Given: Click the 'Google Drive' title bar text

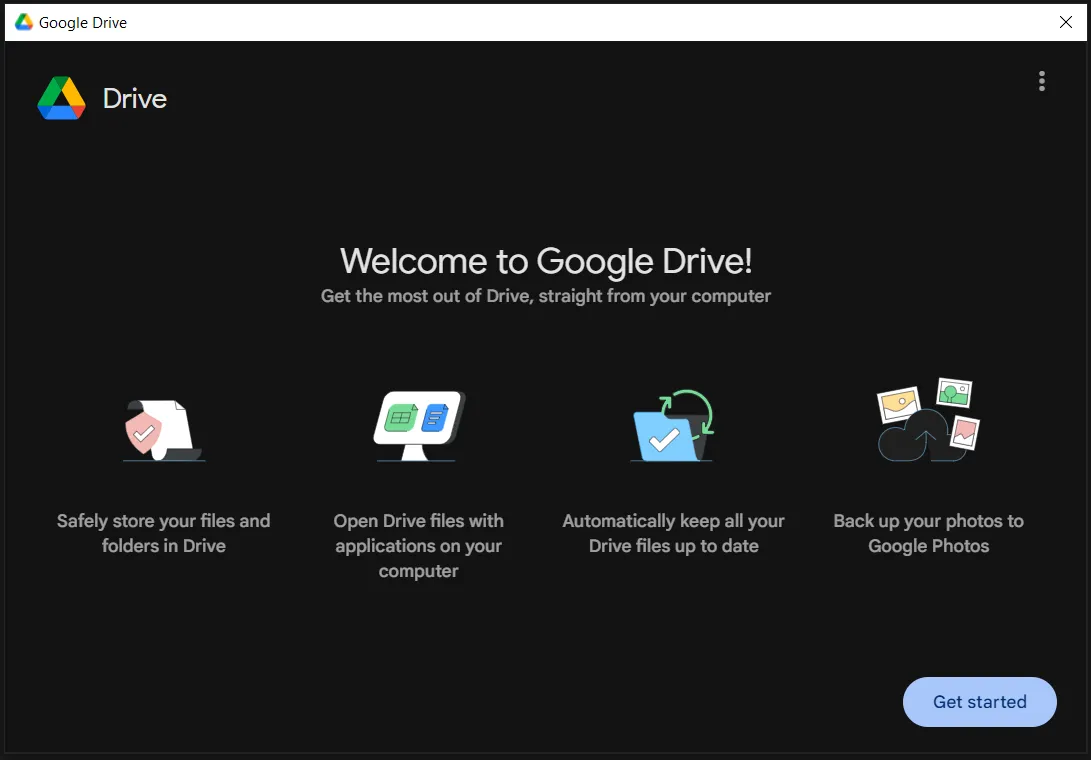Looking at the screenshot, I should 83,23.
